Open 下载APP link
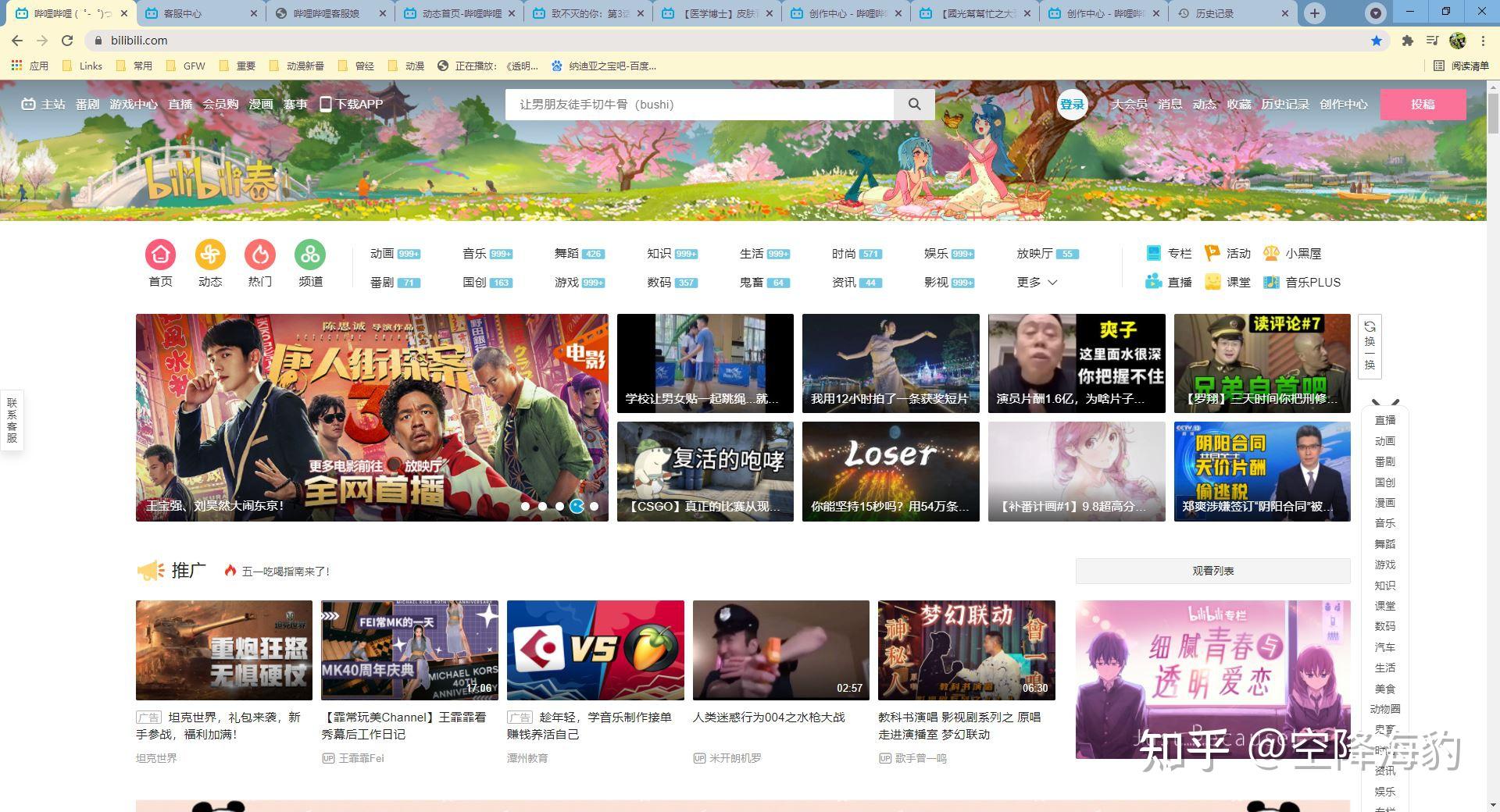 (352, 104)
